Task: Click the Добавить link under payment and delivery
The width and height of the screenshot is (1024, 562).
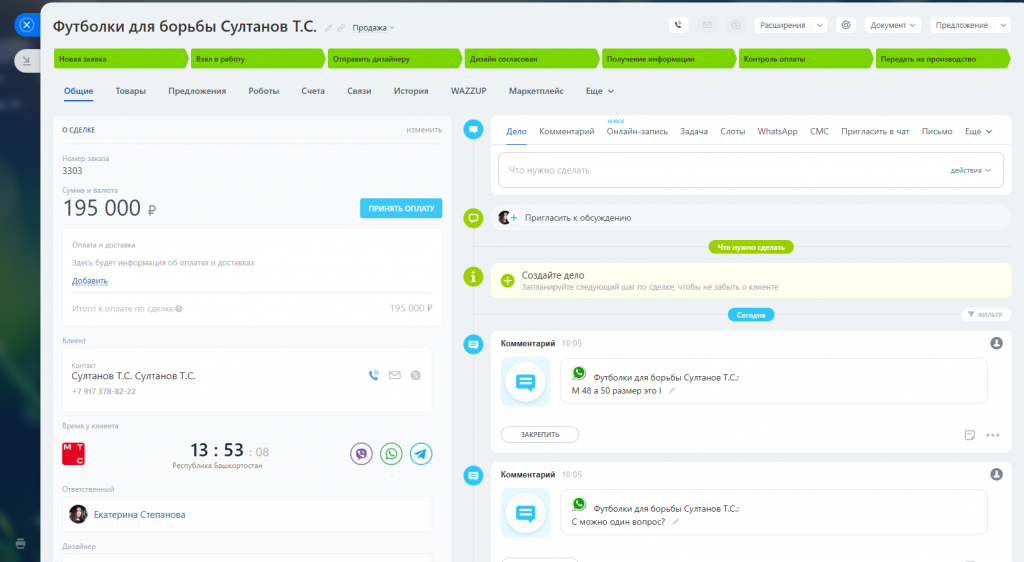Action: click(89, 281)
